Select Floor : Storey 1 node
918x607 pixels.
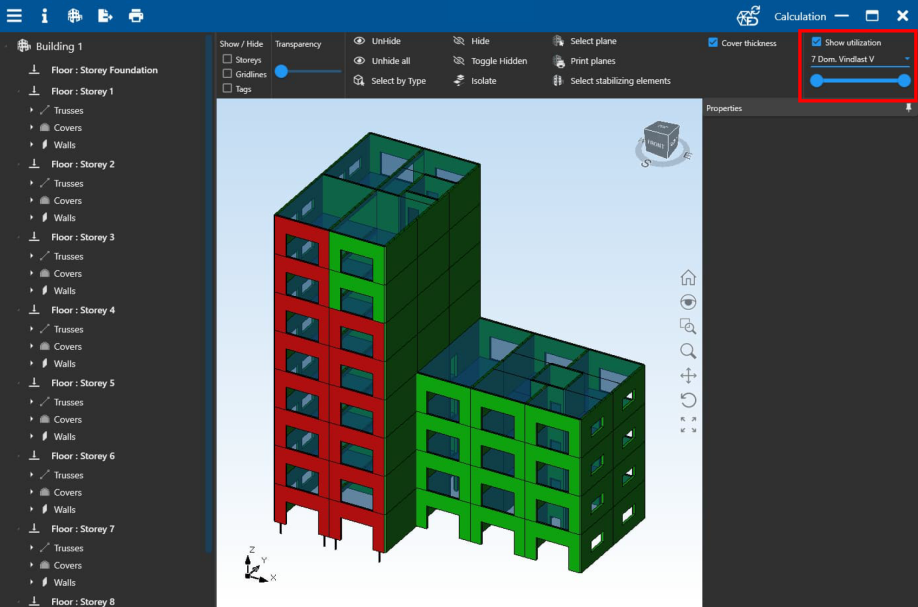click(82, 91)
